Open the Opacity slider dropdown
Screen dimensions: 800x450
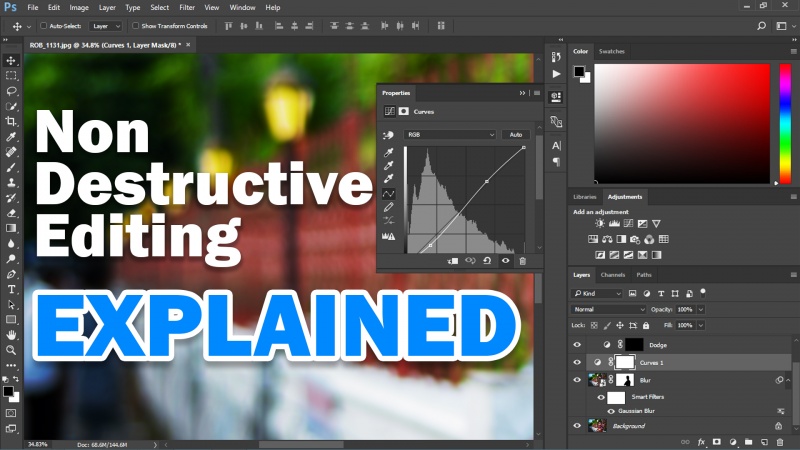tap(701, 309)
